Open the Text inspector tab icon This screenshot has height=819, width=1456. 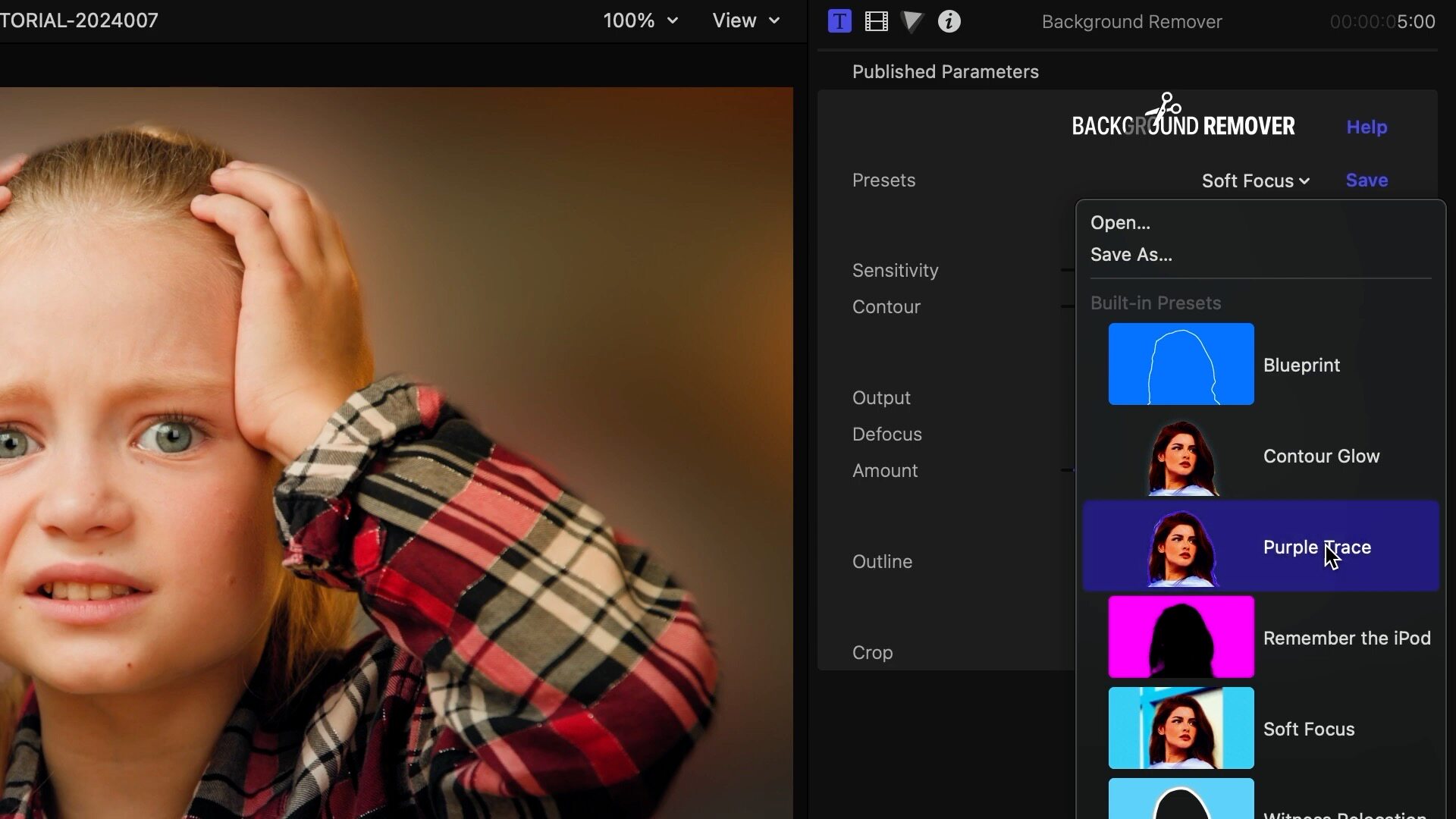pos(839,21)
